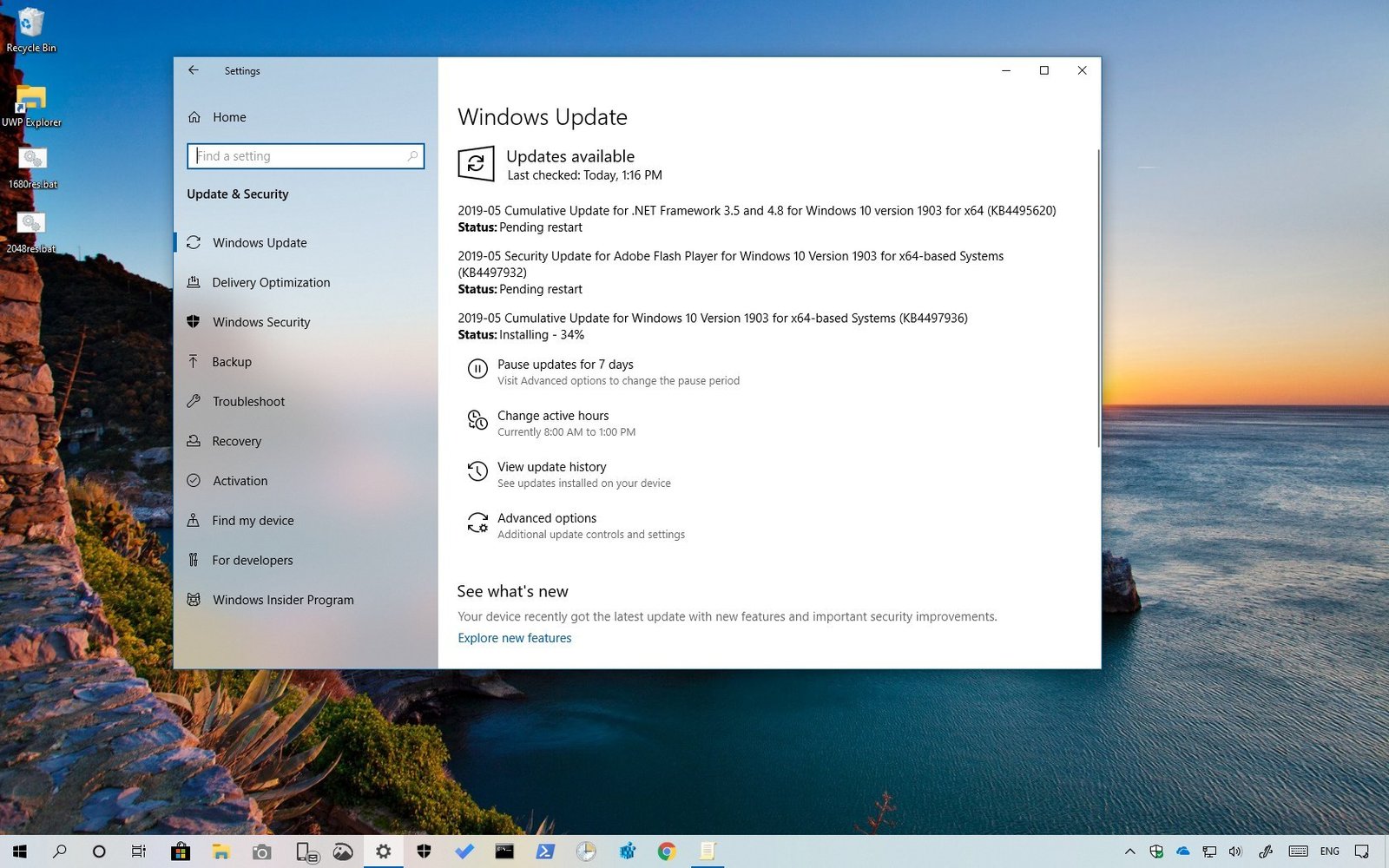
Task: Select Backup in the sidebar
Action: [232, 362]
